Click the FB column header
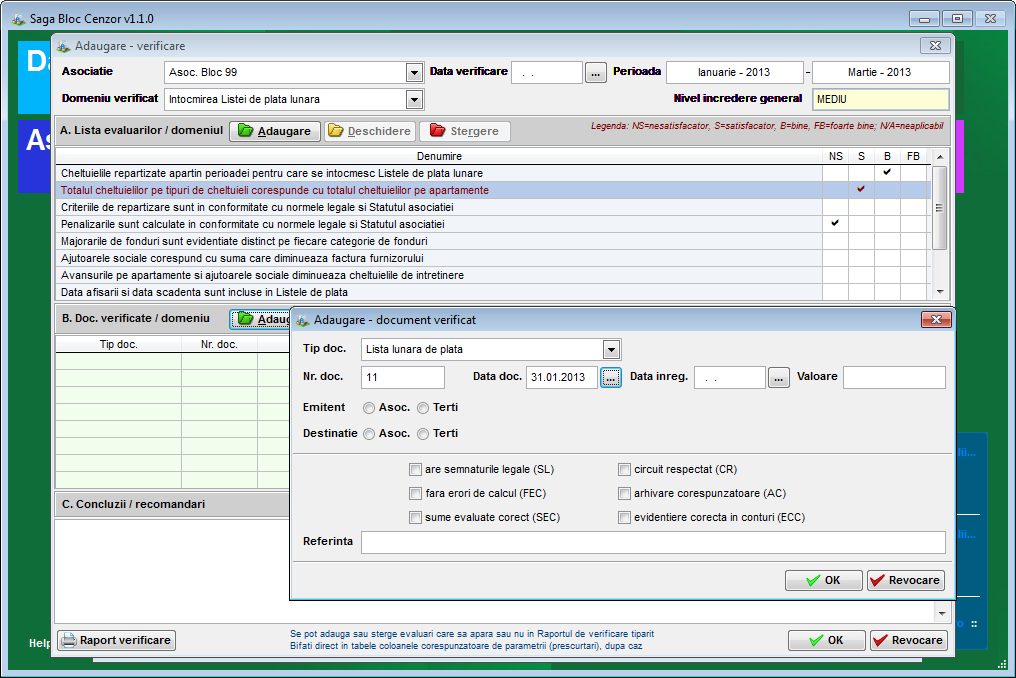The image size is (1016, 678). tap(913, 156)
